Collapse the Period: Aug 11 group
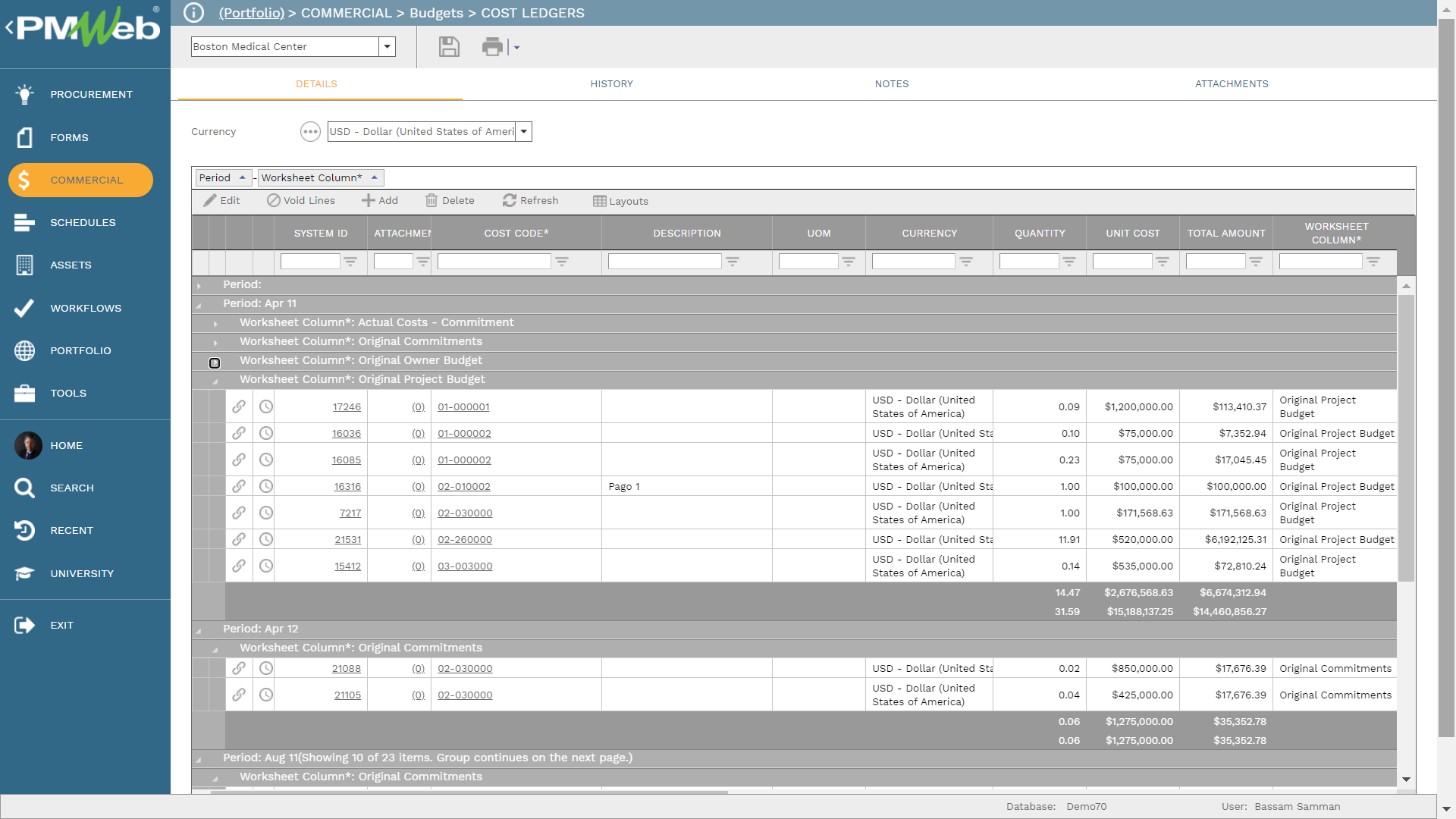The height and width of the screenshot is (819, 1456). [199, 758]
